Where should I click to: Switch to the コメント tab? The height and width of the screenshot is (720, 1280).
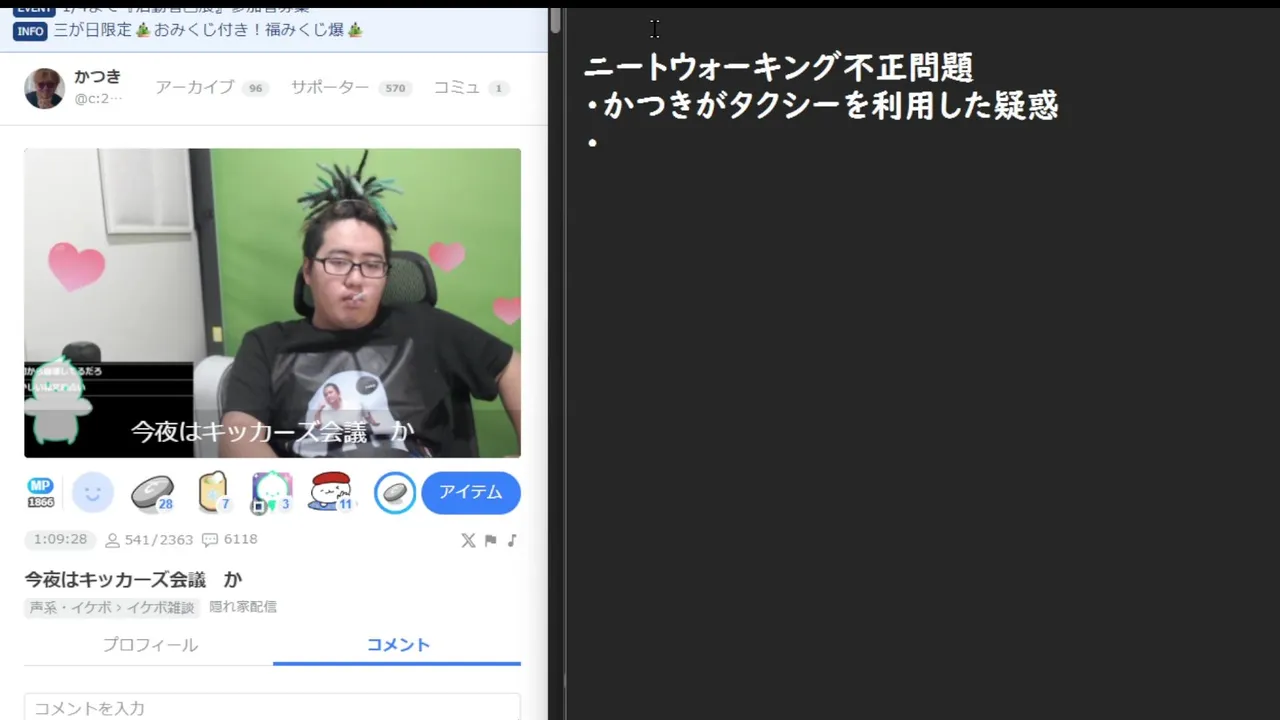click(397, 645)
